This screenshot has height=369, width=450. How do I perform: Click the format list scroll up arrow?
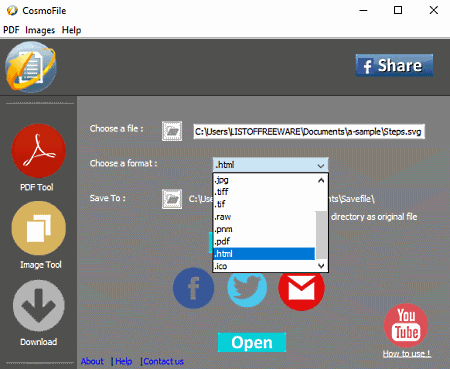coord(321,181)
